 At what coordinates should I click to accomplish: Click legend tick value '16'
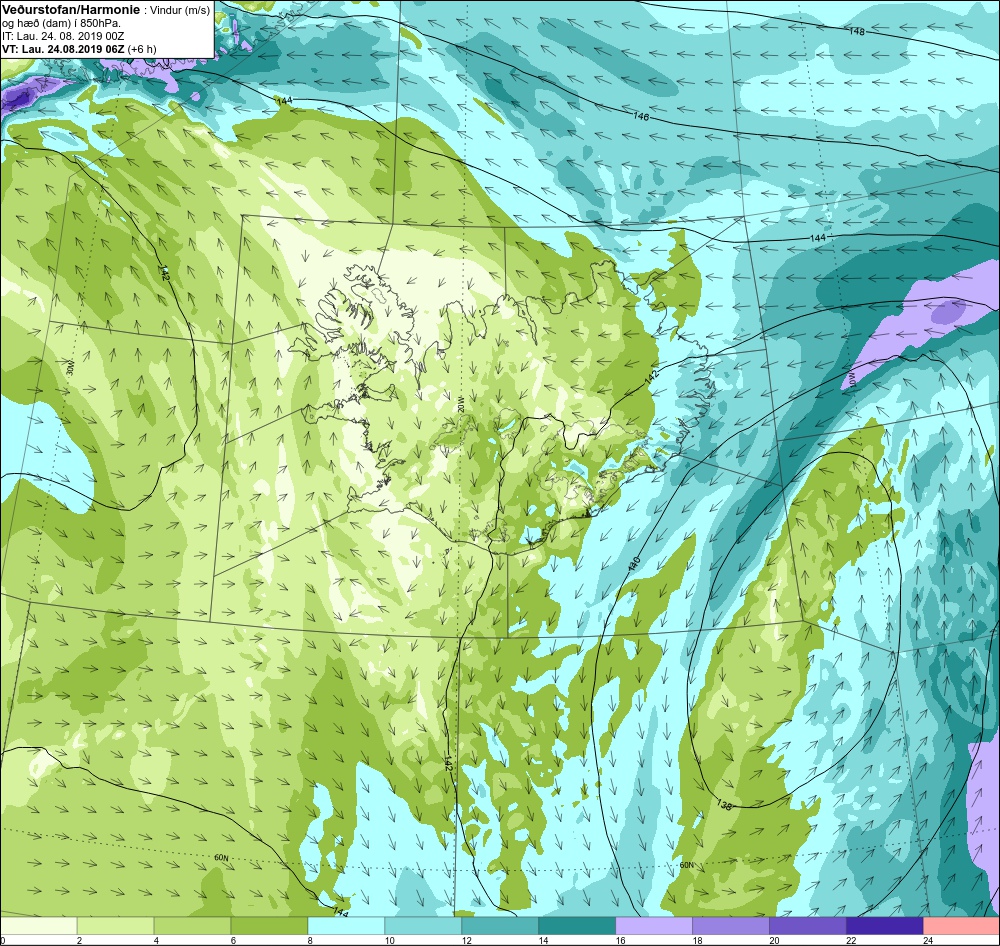[620, 940]
